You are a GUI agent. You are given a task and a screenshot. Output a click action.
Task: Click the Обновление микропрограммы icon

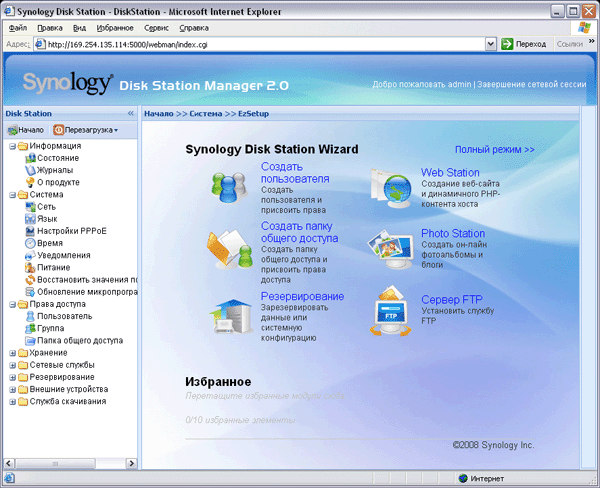(x=30, y=292)
